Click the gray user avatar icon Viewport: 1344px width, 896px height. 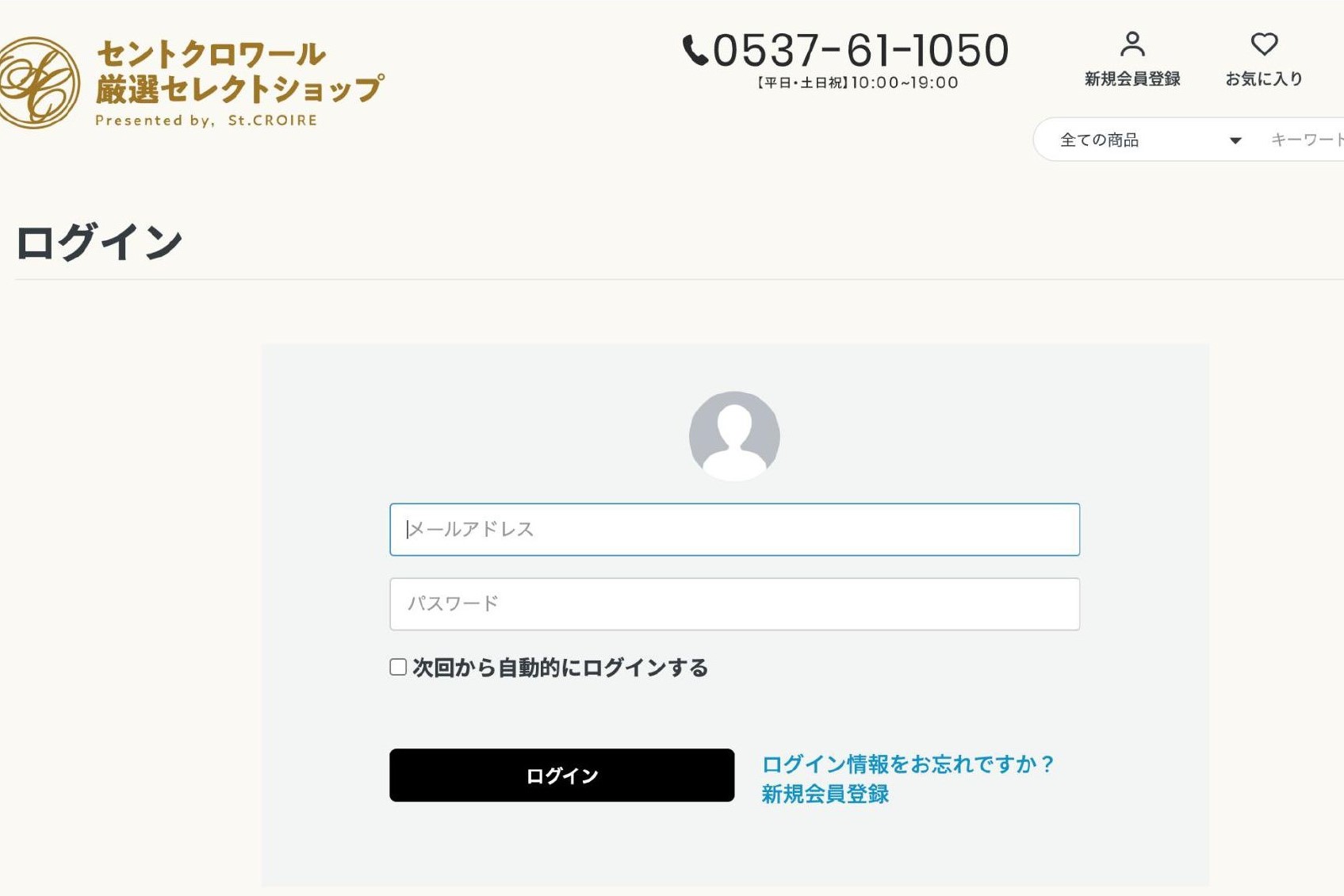pos(734,435)
